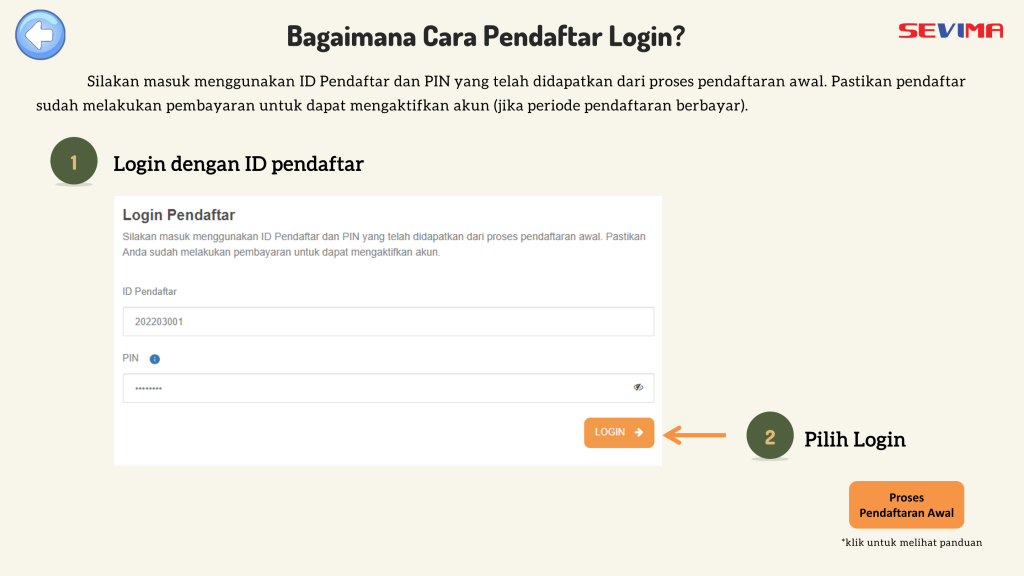Click the Login Pendaftar form heading
The height and width of the screenshot is (576, 1024).
pyautogui.click(x=178, y=215)
